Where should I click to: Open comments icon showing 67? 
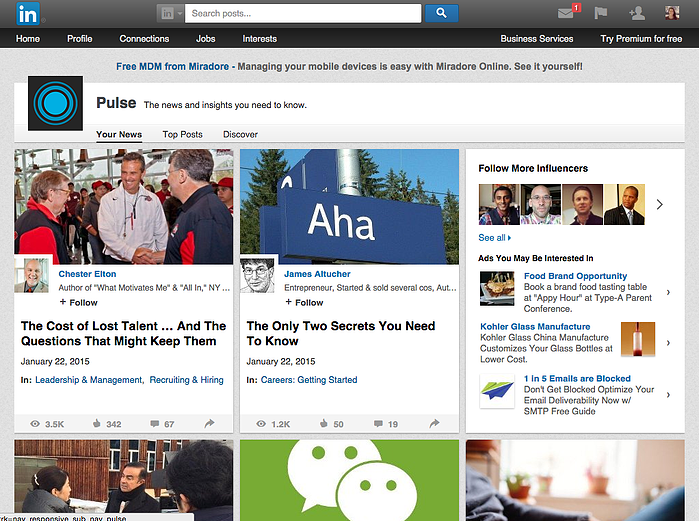coord(155,424)
